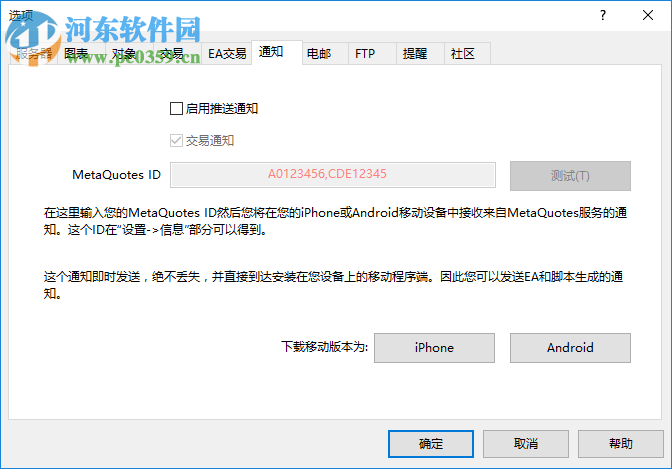Select the 通知 tab
Viewport: 672px width, 469px height.
[277, 52]
